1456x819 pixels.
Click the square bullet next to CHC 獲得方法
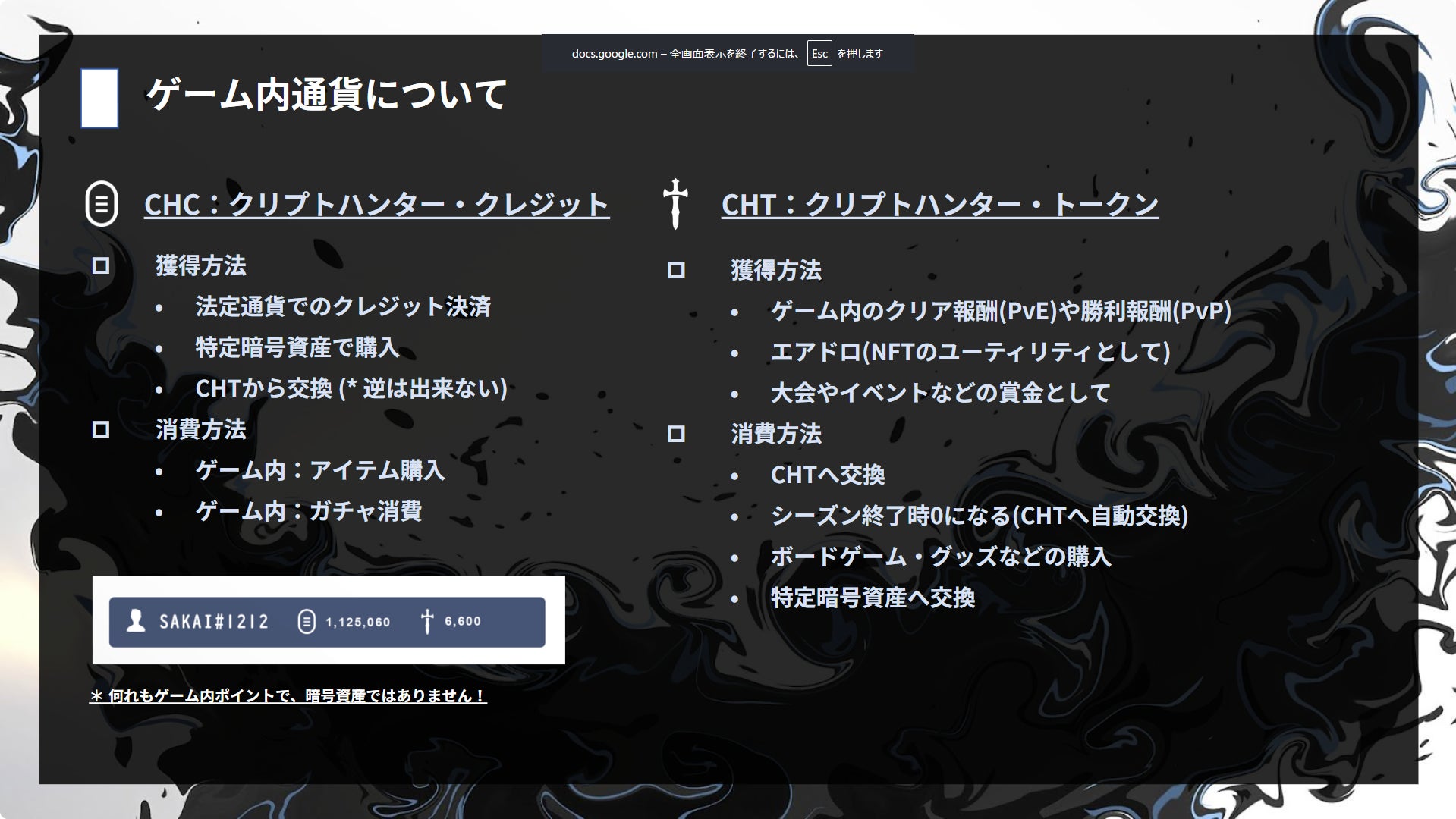point(101,266)
